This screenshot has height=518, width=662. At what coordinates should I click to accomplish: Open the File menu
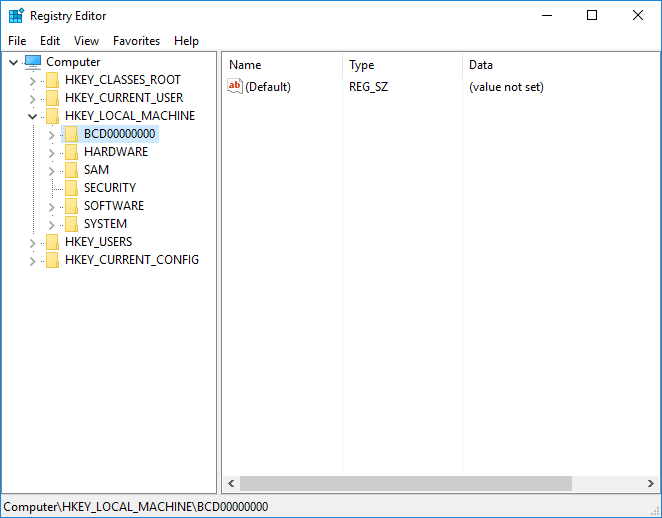tap(17, 41)
